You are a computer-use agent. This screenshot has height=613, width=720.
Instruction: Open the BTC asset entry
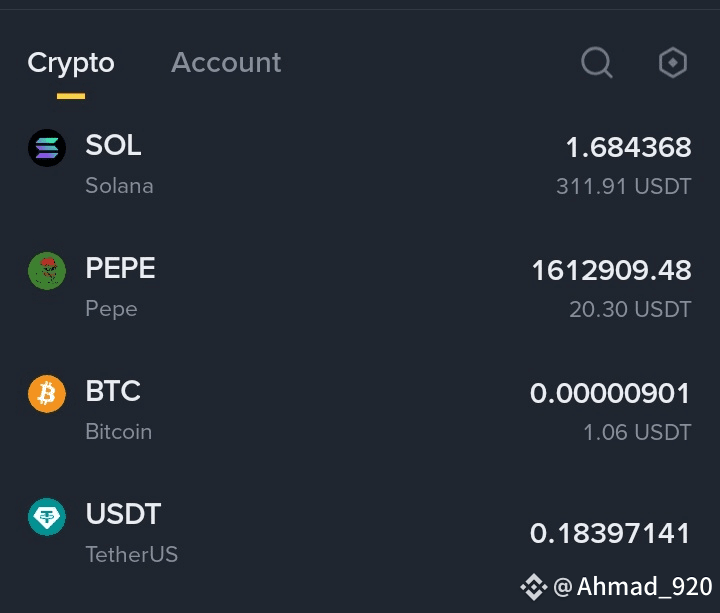(360, 411)
